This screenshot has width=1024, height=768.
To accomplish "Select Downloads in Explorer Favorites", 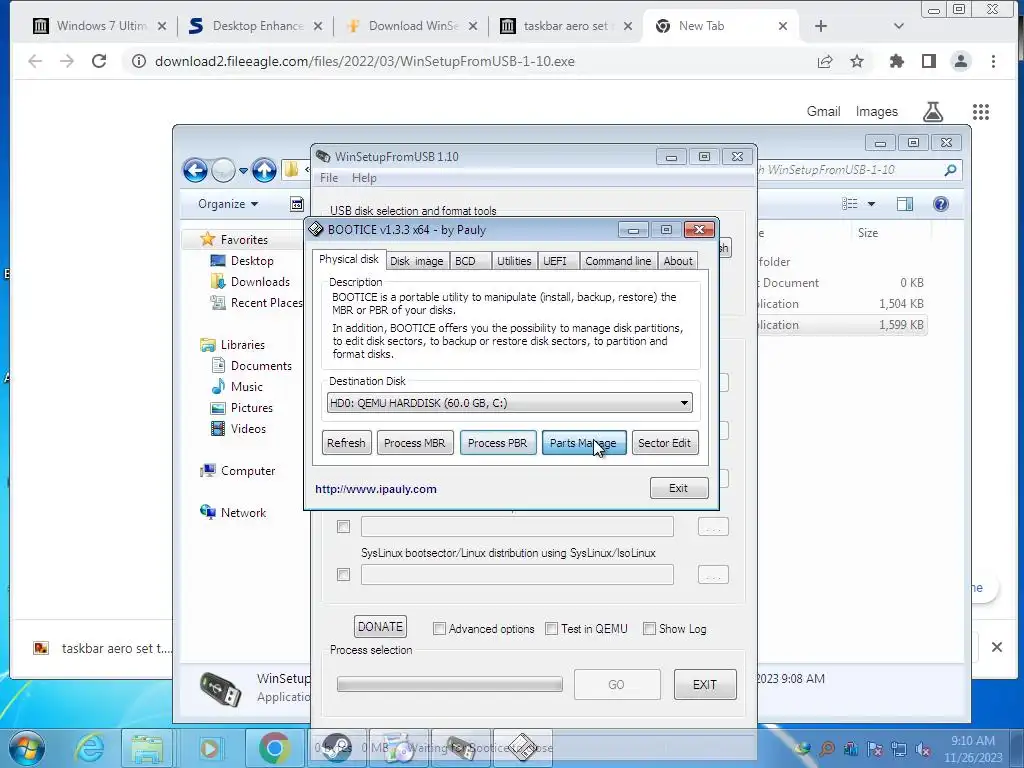I will tap(260, 282).
